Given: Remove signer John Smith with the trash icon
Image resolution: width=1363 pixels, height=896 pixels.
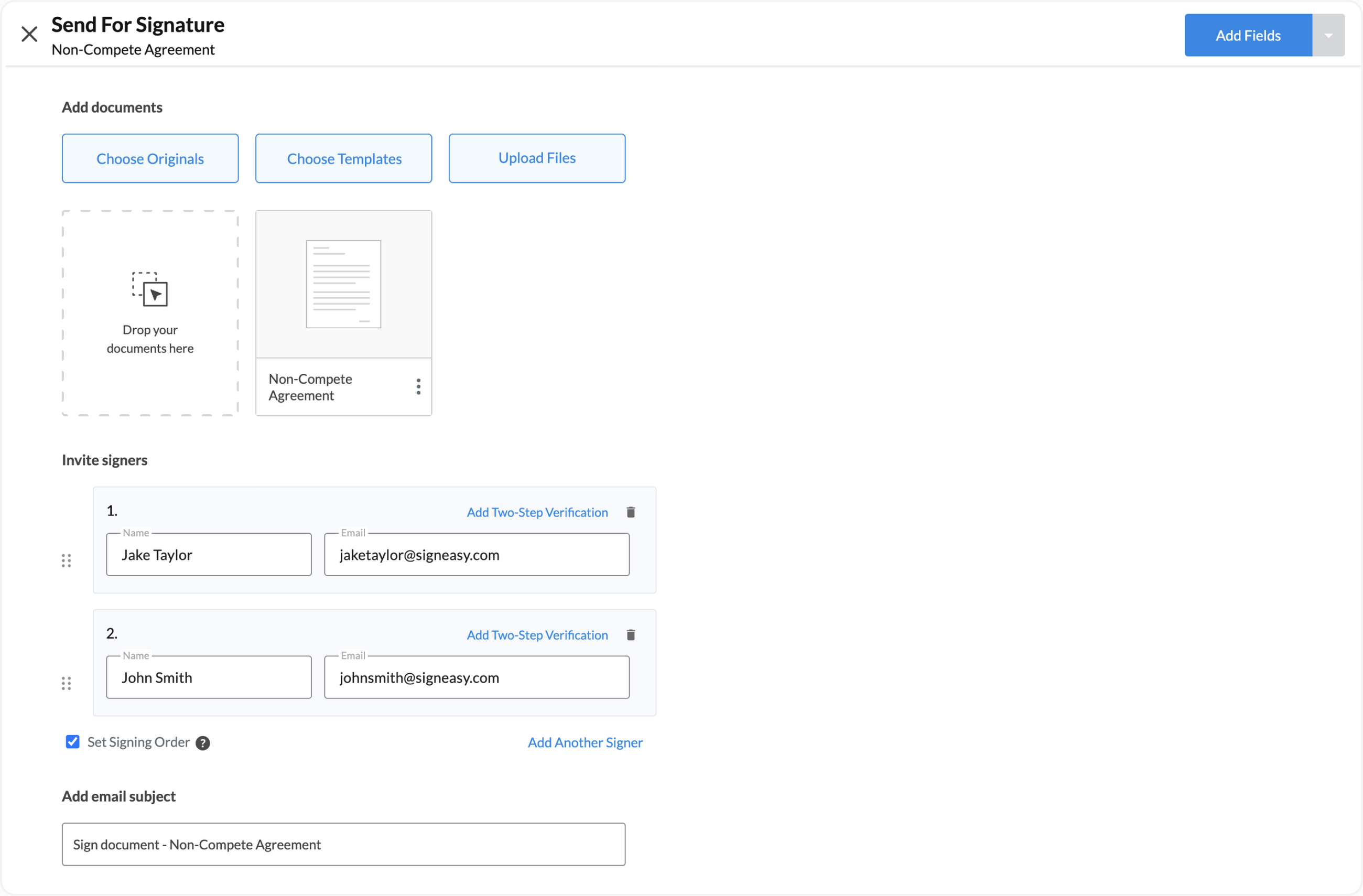Looking at the screenshot, I should tap(631, 635).
